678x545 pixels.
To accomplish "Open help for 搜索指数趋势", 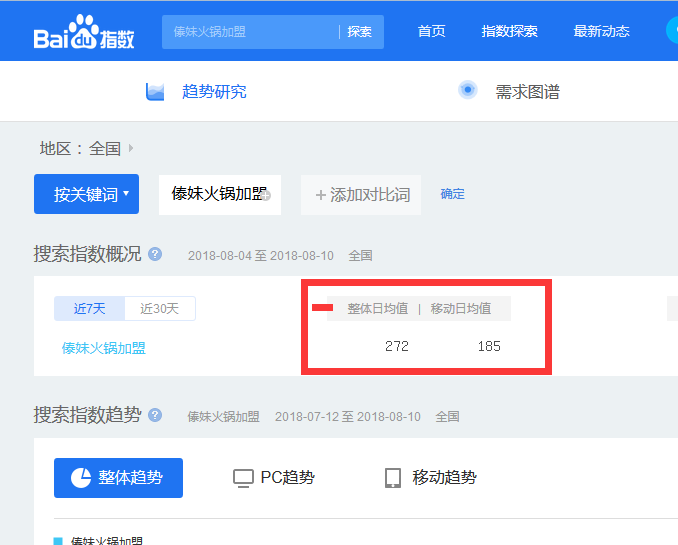I will pos(155,415).
